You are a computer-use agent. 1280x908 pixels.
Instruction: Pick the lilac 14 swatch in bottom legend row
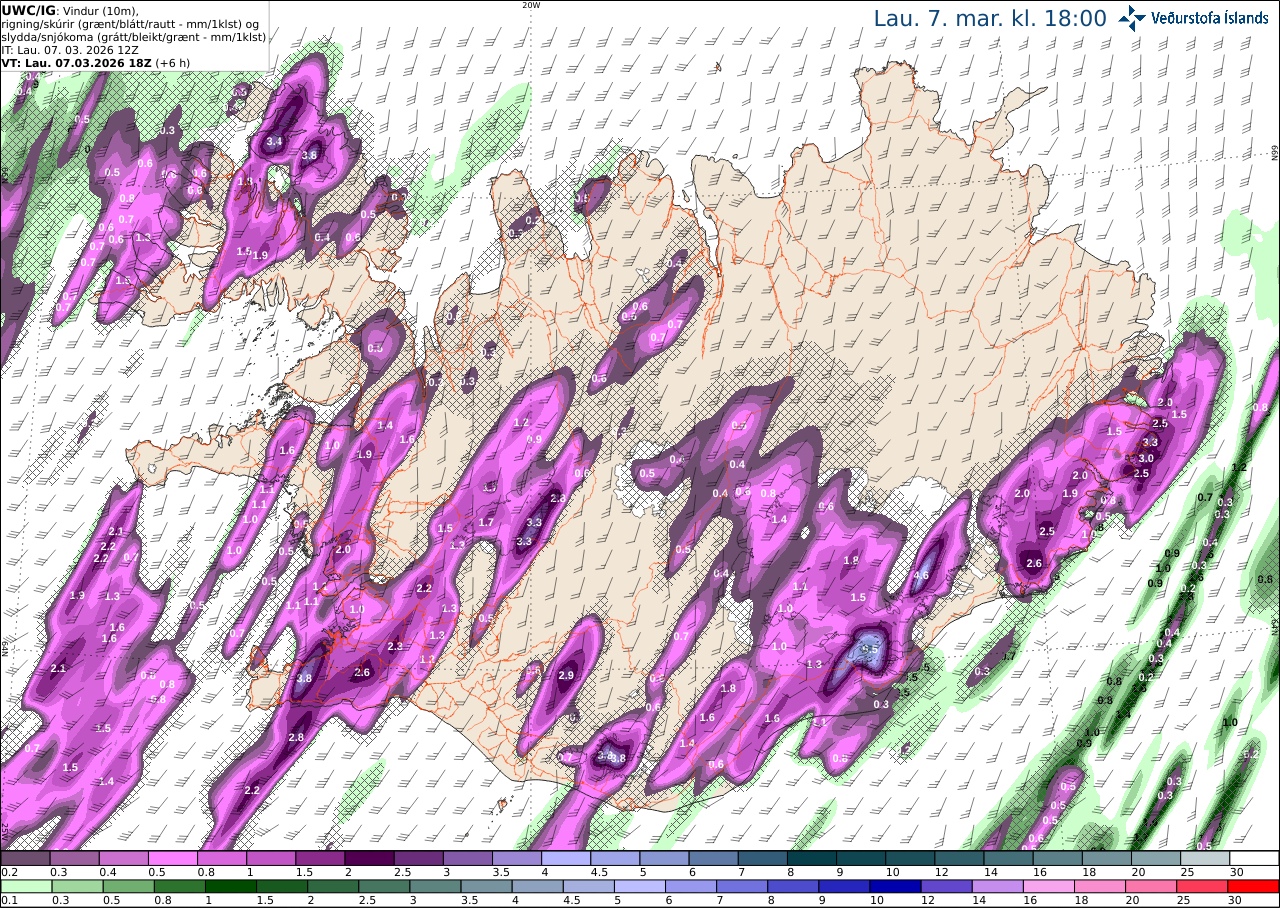(998, 886)
